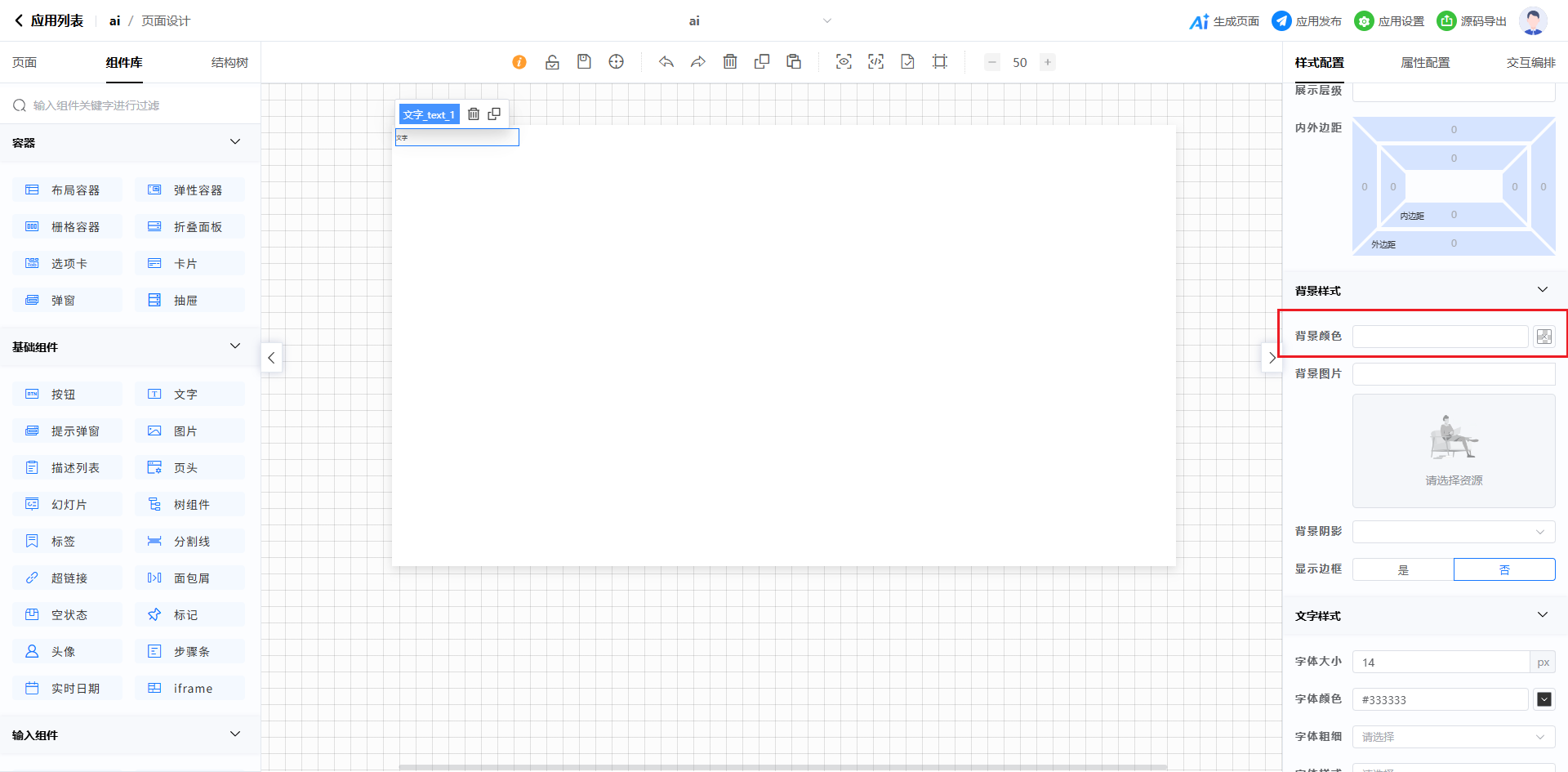Viewport: 1568px width, 772px height.
Task: Select 否 for 显示边框
Action: tap(1504, 569)
